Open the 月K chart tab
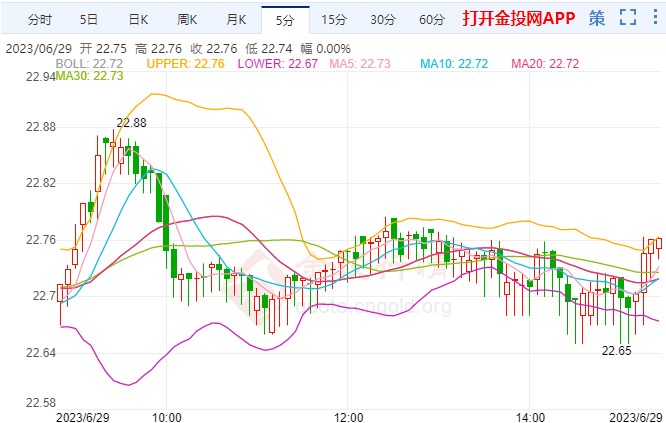666x423 pixels. [x=236, y=20]
